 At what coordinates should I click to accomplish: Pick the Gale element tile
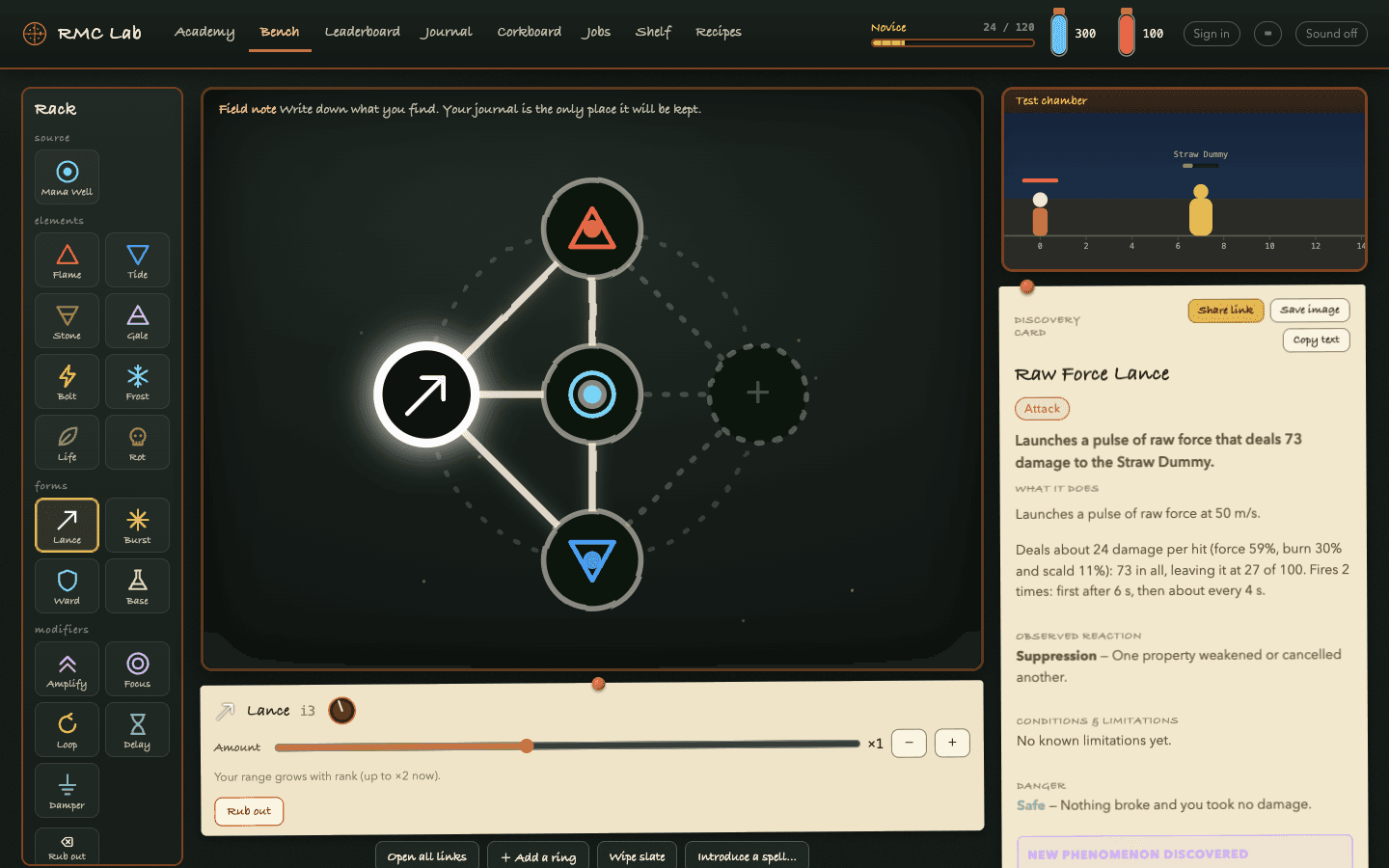coord(137,320)
